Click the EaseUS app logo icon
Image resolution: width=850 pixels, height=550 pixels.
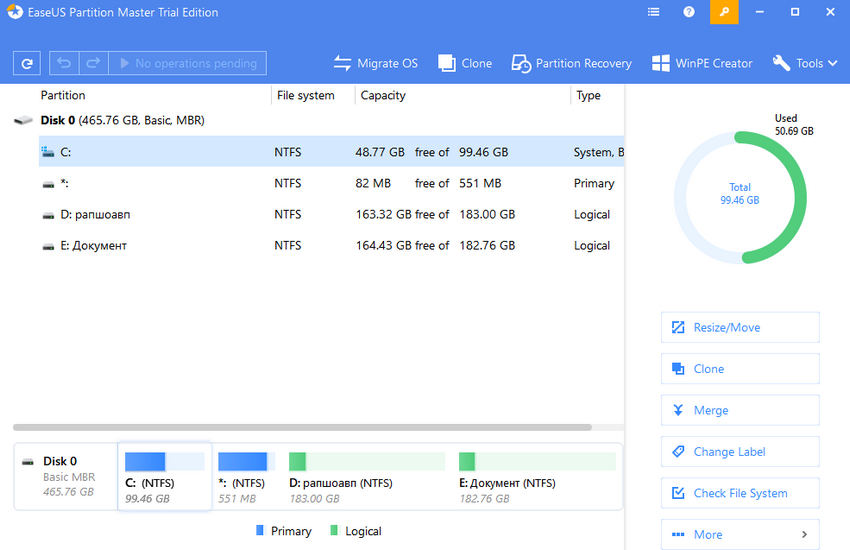tap(15, 11)
